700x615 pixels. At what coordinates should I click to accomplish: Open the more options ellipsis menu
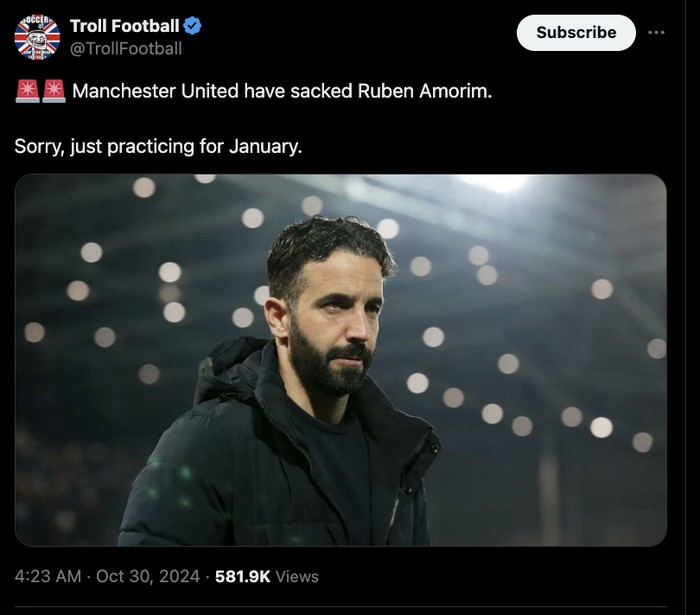pos(656,32)
